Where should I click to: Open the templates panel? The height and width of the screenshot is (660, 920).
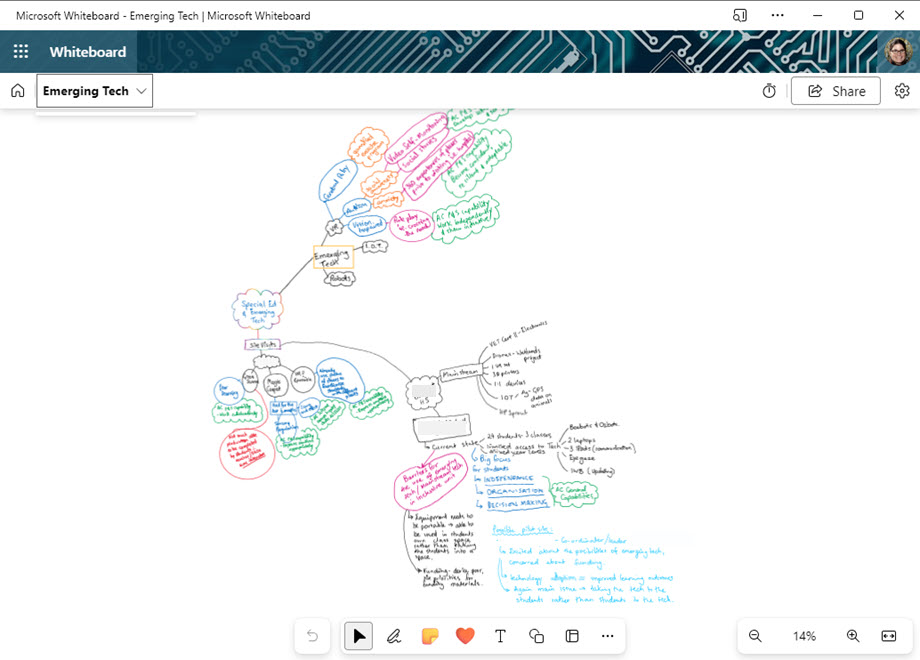572,636
